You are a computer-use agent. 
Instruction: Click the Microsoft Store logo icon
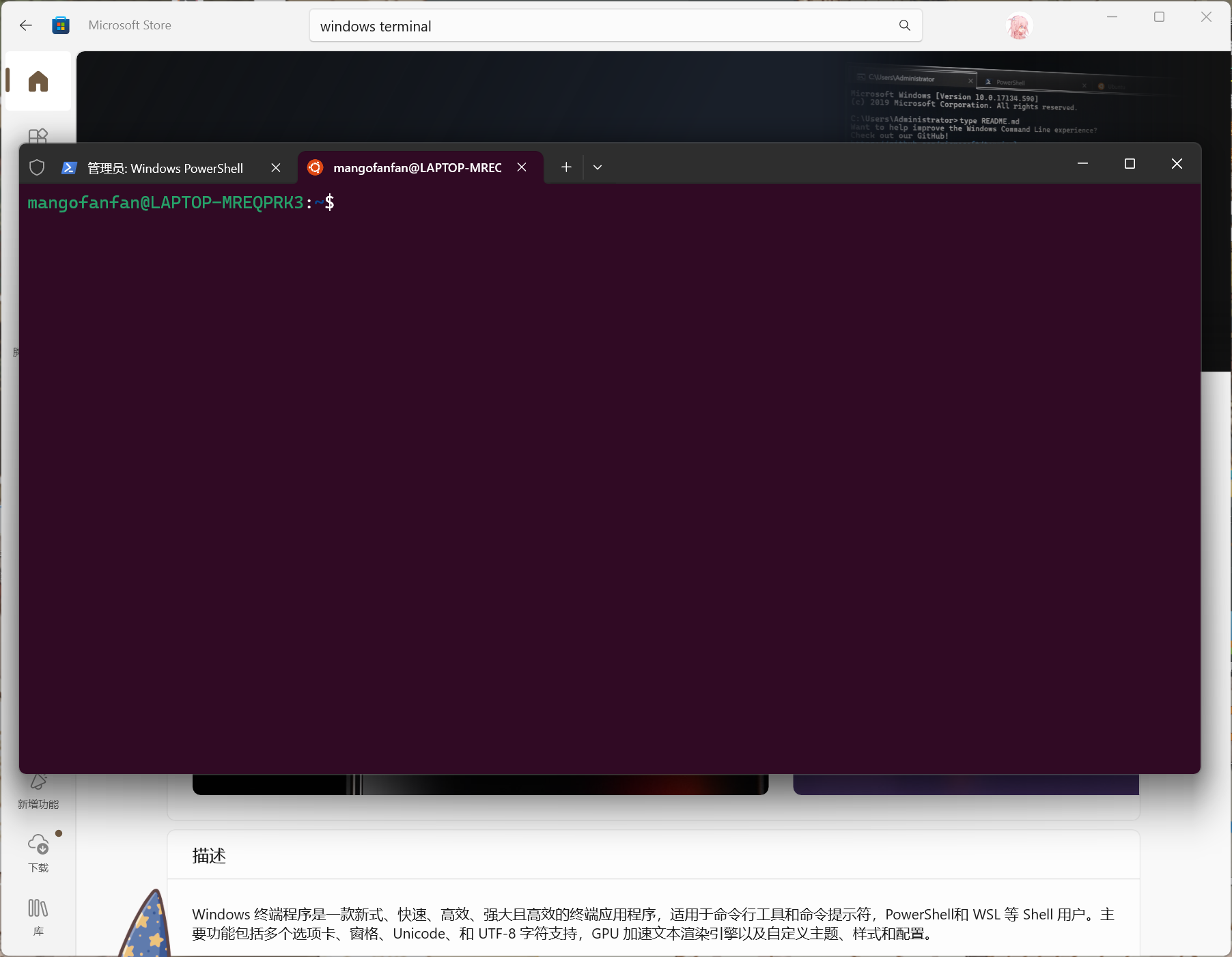click(61, 25)
